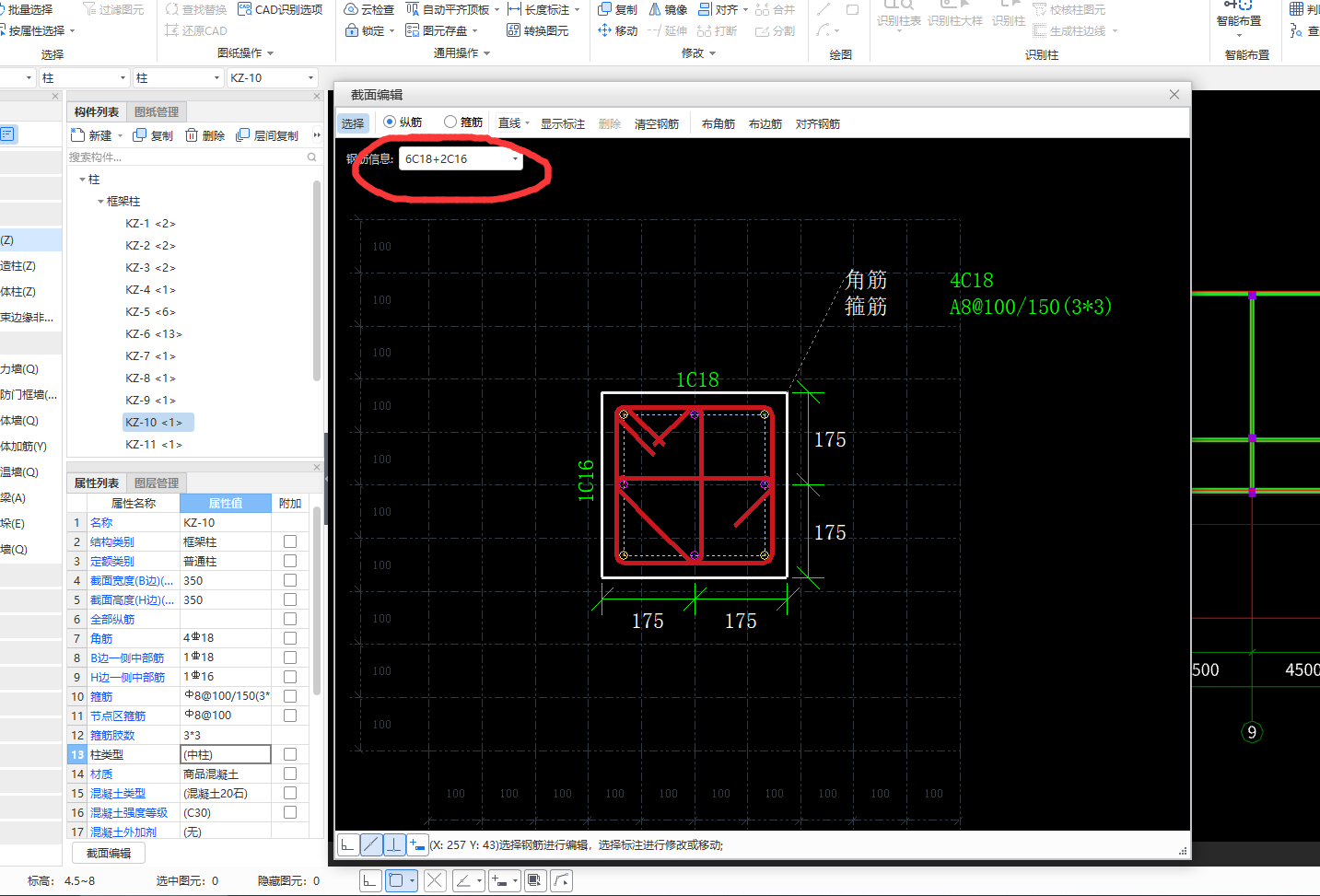Click the 删除 trash icon in the component list
1320x896 pixels.
click(x=192, y=135)
